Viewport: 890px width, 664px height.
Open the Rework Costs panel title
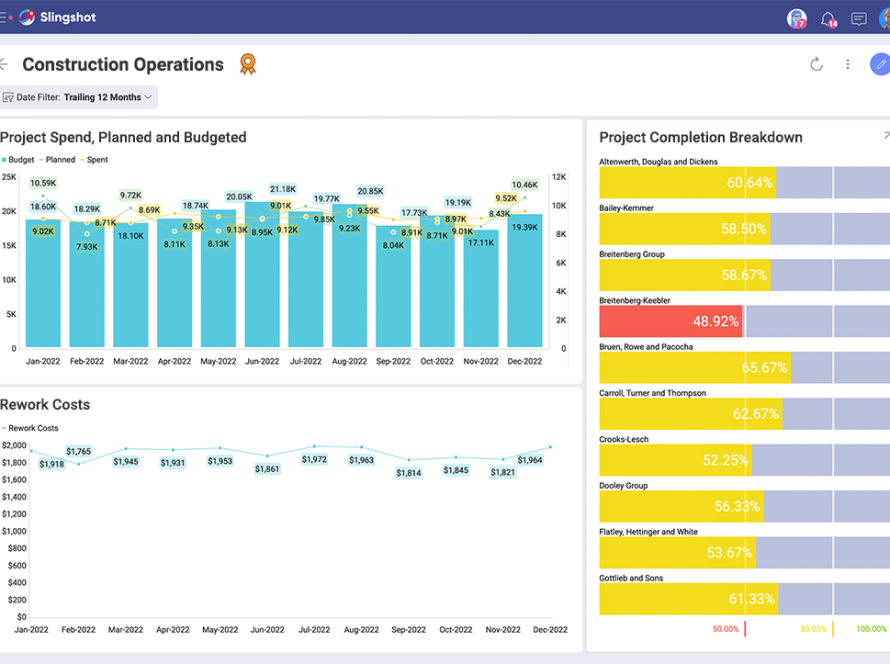pyautogui.click(x=45, y=405)
